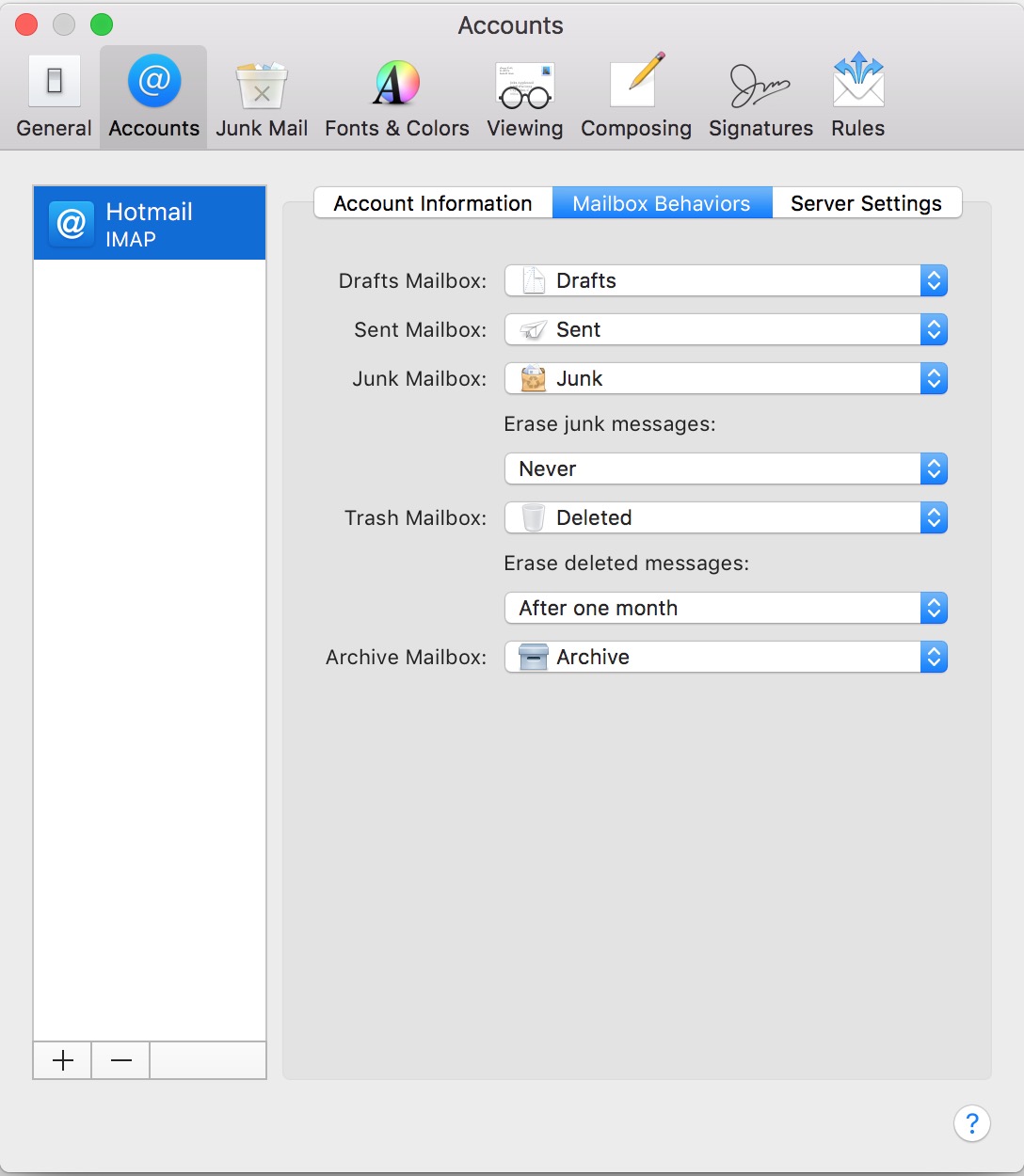
Task: Click the Erase junk messages label
Action: [x=610, y=424]
